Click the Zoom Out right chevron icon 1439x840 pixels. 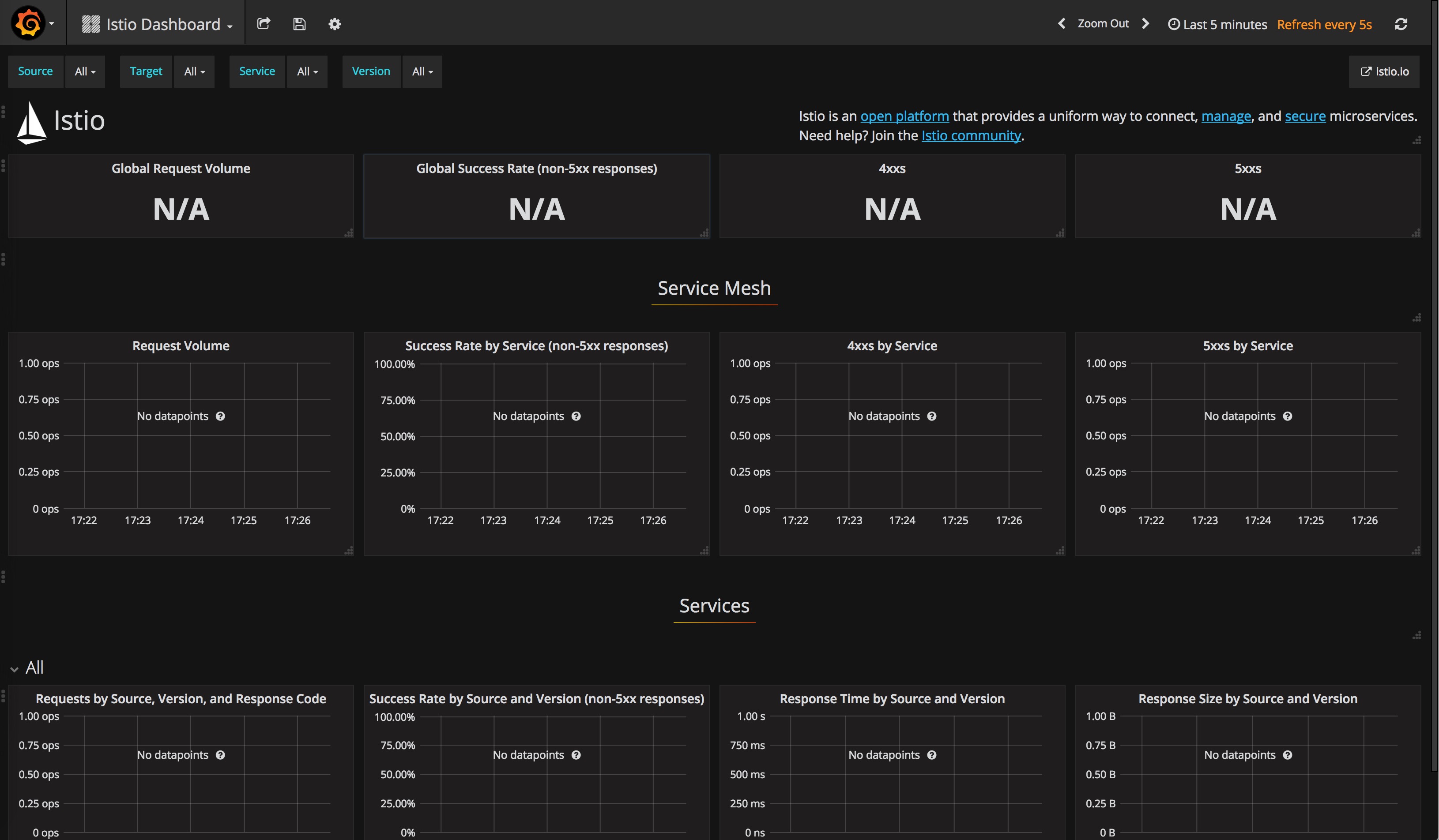pyautogui.click(x=1149, y=23)
